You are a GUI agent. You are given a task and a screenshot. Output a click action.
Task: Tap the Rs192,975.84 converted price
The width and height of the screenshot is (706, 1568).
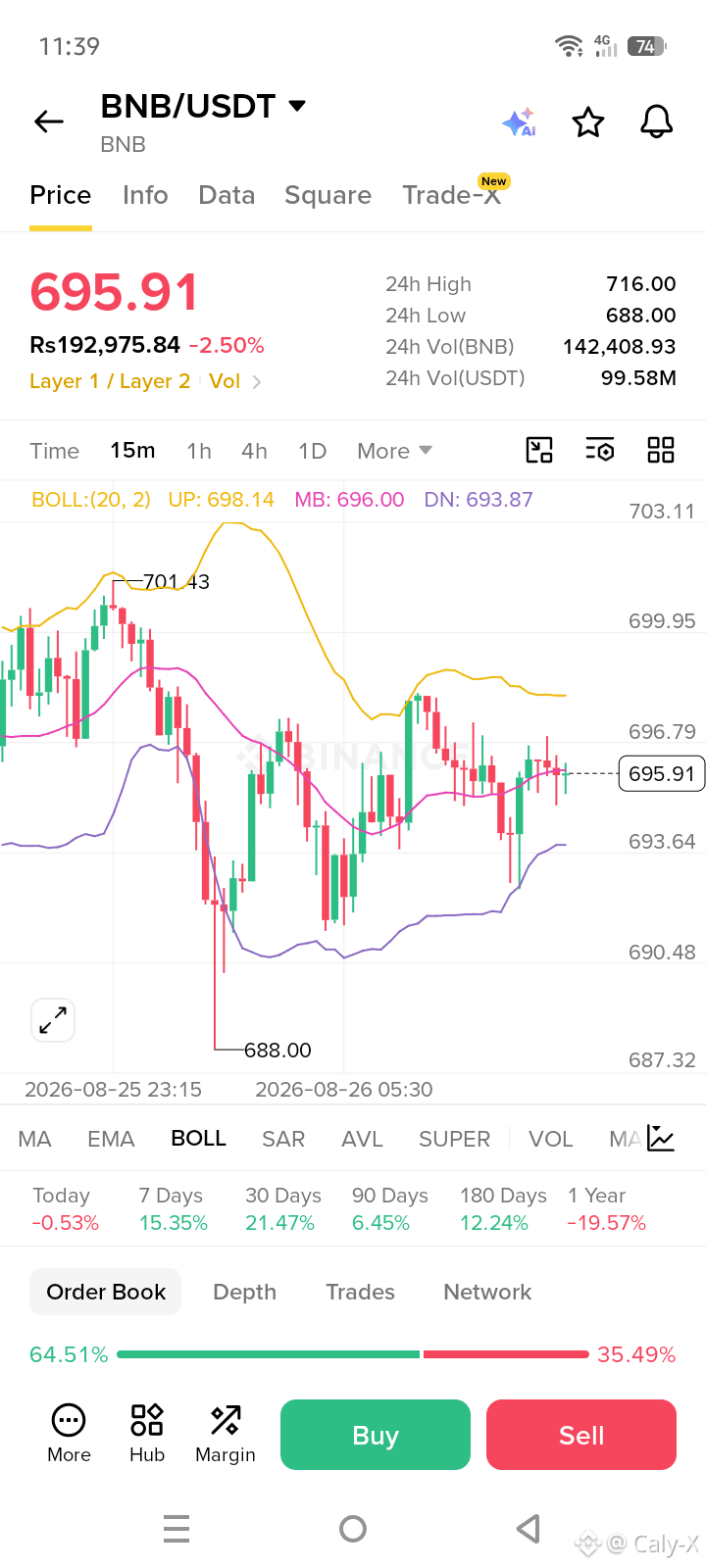105,345
